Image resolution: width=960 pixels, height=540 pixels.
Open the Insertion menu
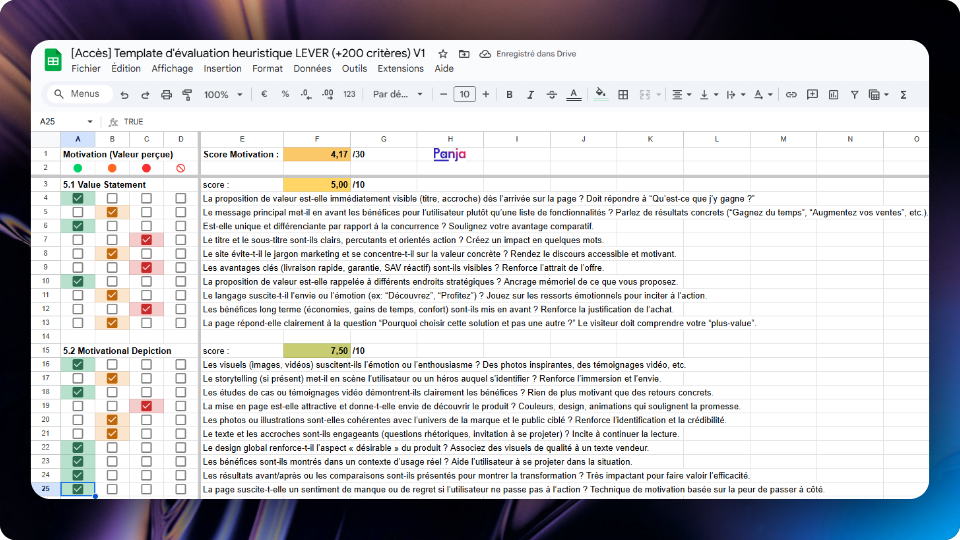click(x=222, y=69)
